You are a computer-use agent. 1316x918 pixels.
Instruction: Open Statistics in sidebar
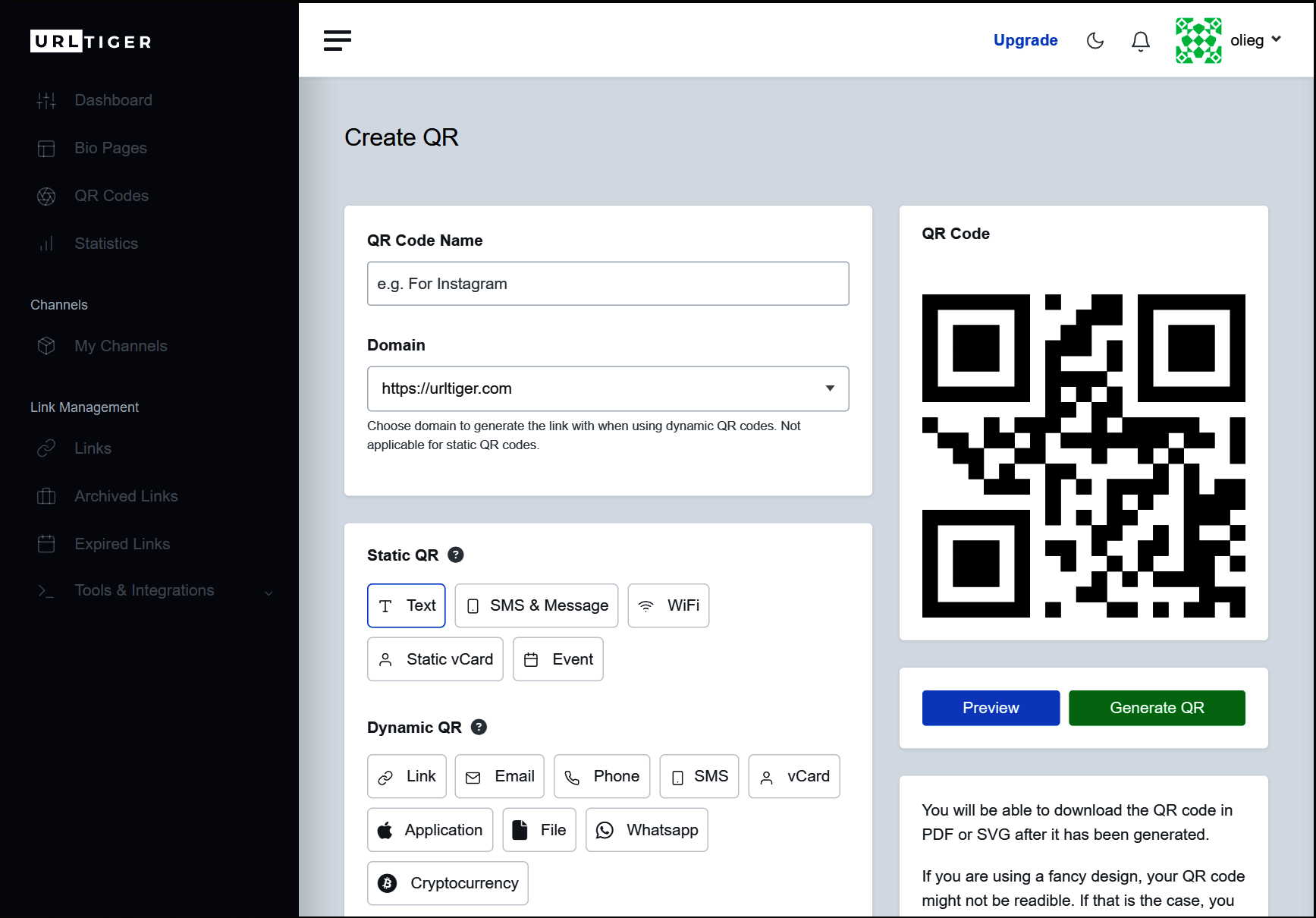pyautogui.click(x=106, y=244)
